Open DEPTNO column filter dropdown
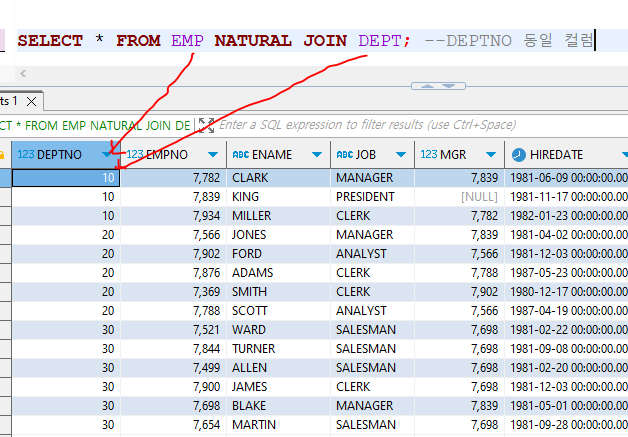This screenshot has width=628, height=437. click(x=106, y=155)
